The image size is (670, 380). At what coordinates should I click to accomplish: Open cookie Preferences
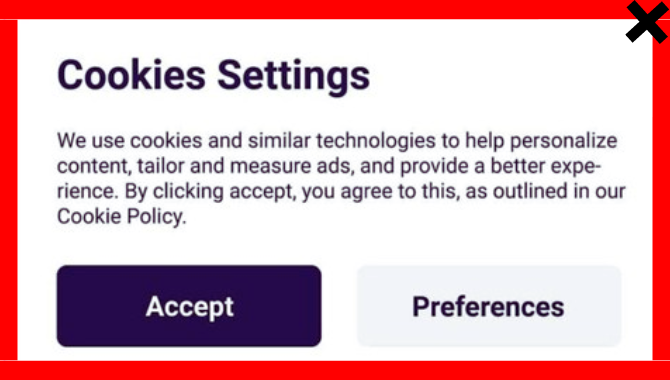[x=489, y=306]
